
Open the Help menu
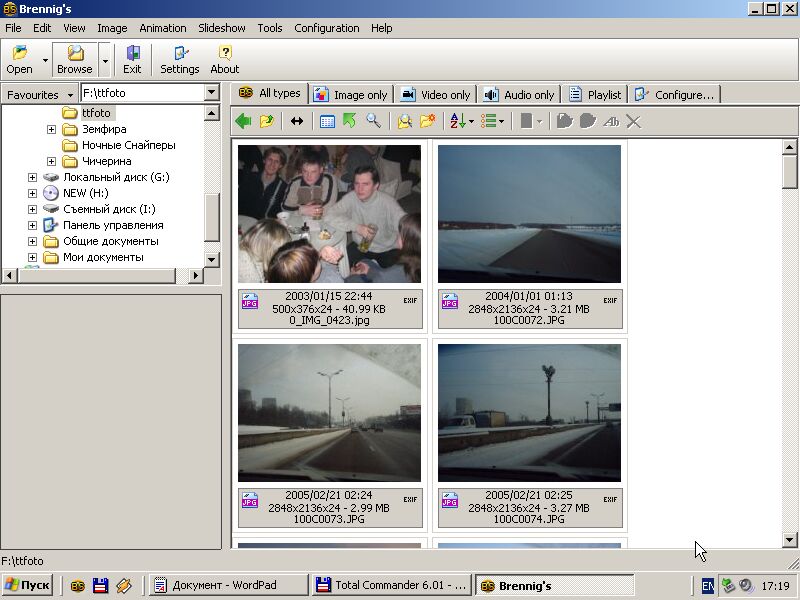(382, 28)
